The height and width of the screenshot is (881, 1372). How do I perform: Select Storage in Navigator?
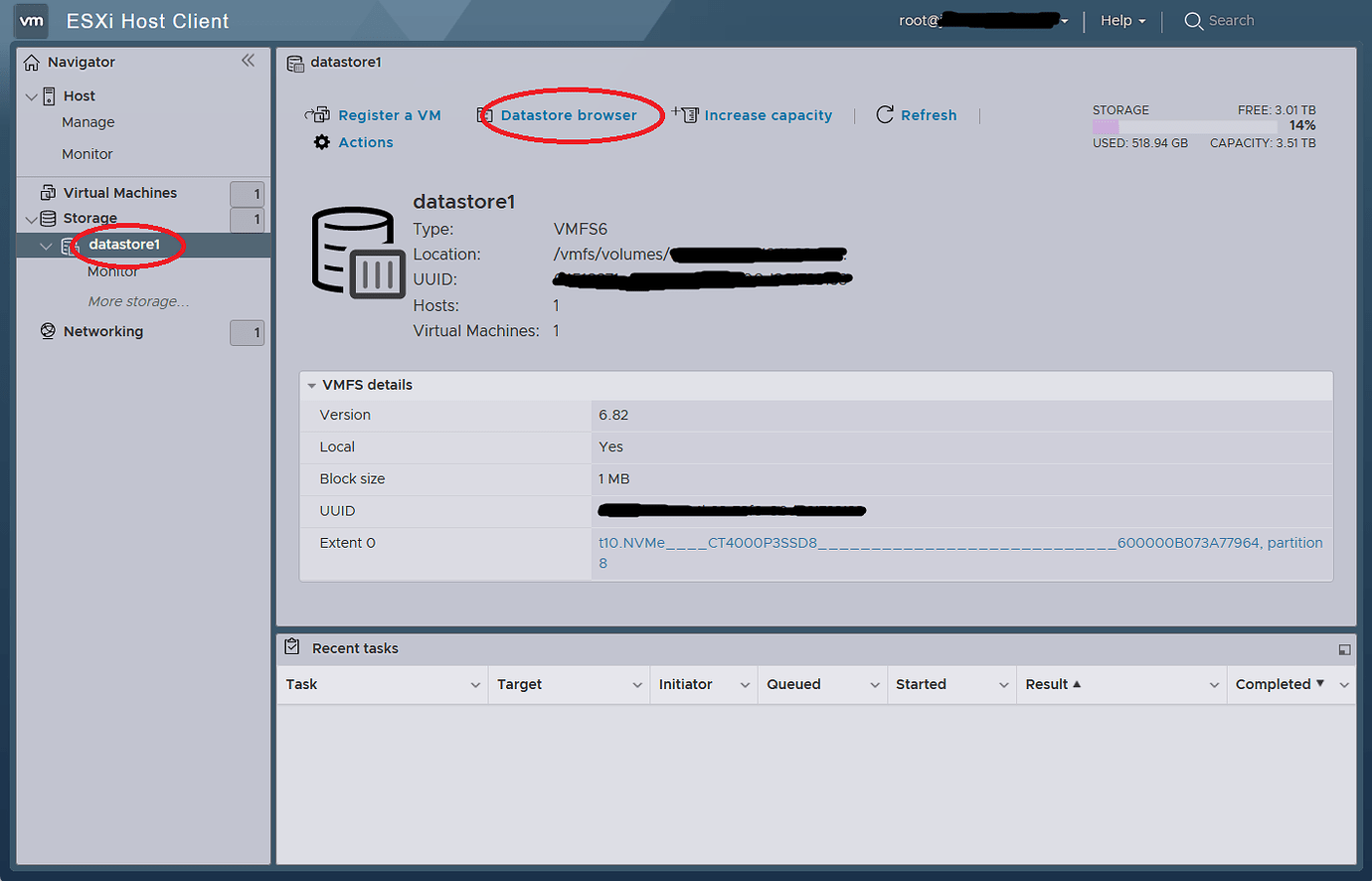tap(90, 218)
